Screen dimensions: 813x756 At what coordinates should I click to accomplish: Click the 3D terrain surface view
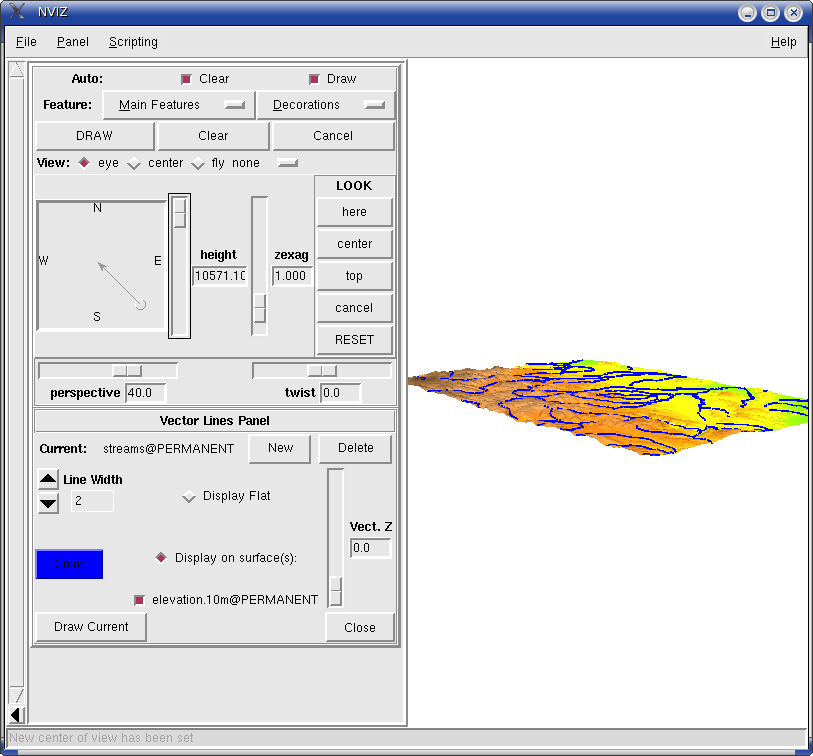tap(609, 407)
